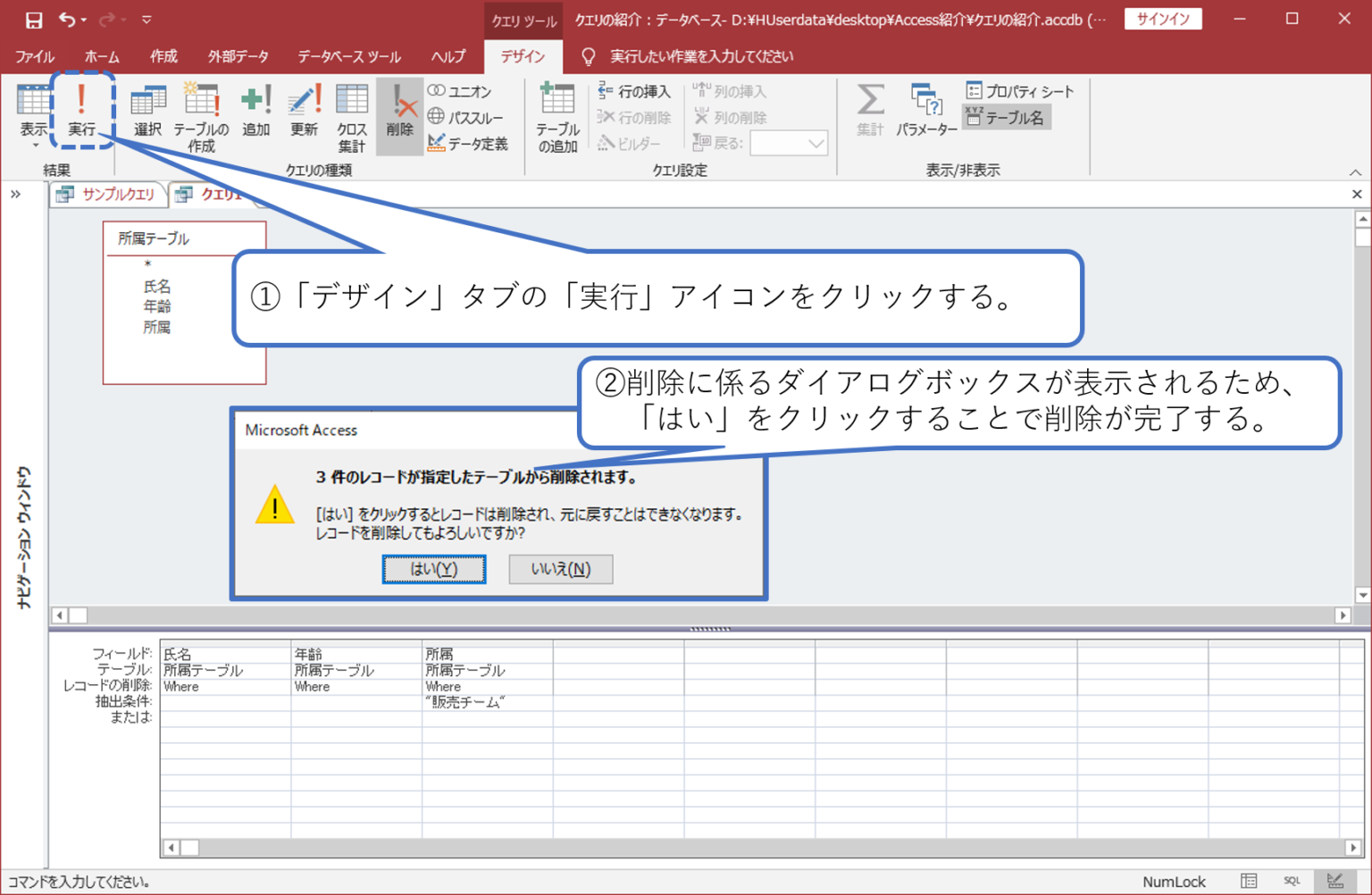
Task: Click the Undo arrow in title bar
Action: pyautogui.click(x=66, y=19)
